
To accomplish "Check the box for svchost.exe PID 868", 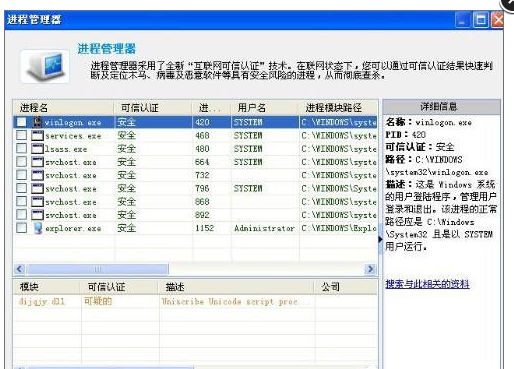I will pos(22,202).
